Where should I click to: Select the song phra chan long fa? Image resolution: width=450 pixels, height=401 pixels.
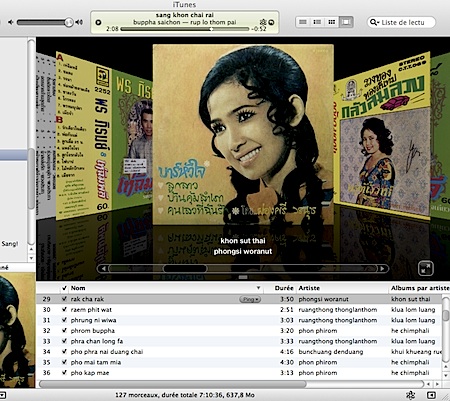click(97, 341)
